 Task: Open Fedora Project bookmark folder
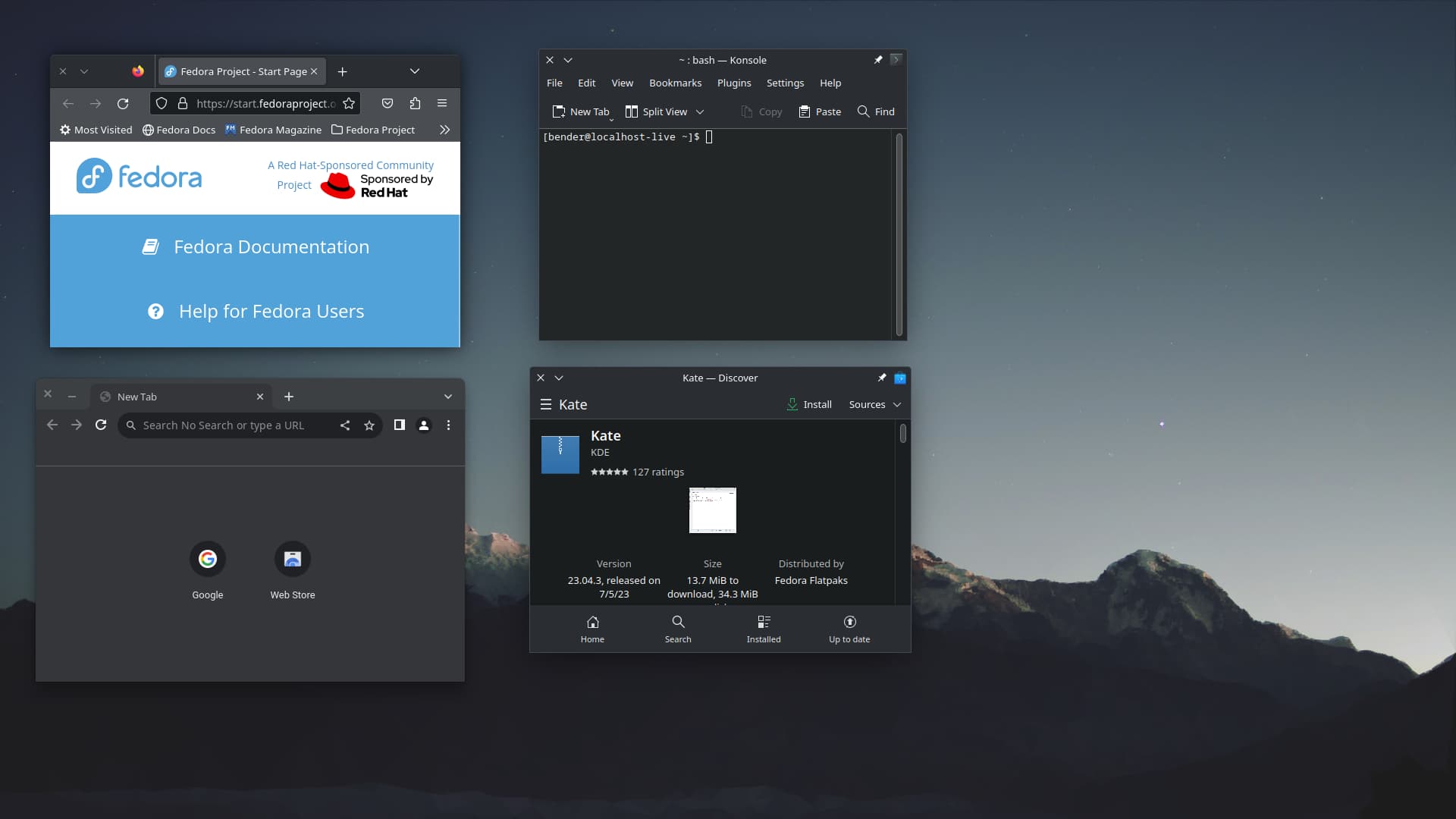pos(373,130)
